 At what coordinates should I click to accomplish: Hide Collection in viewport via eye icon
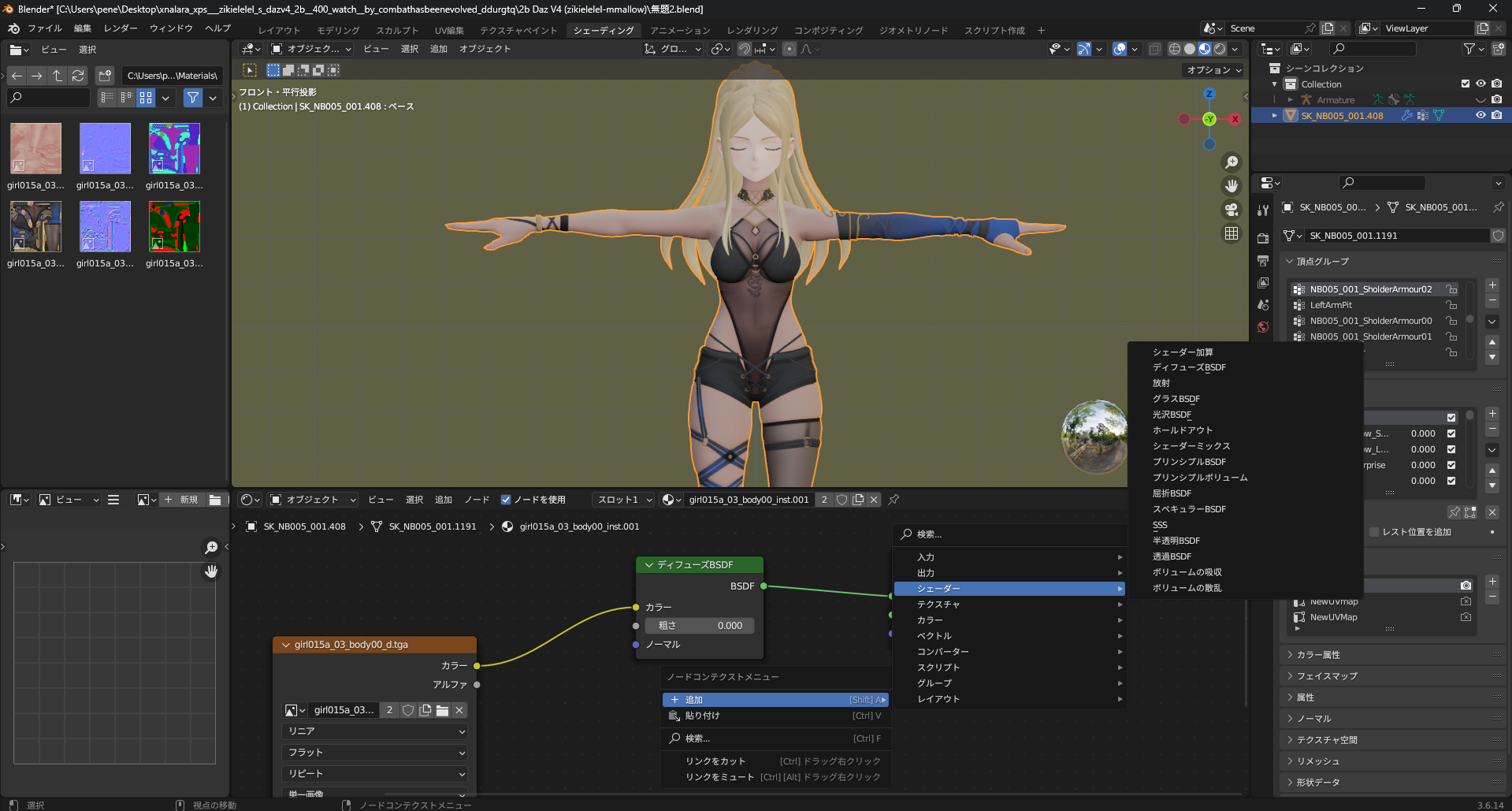1480,84
